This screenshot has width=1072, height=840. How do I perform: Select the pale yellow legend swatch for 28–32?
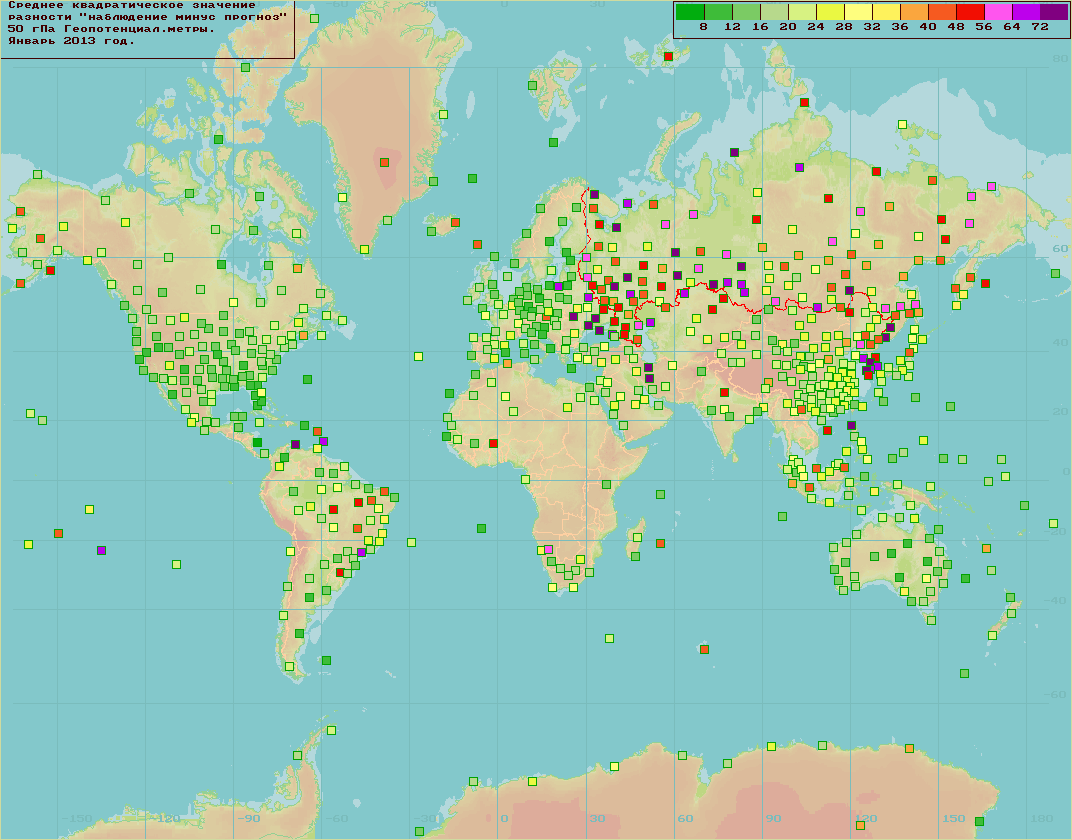(x=858, y=12)
